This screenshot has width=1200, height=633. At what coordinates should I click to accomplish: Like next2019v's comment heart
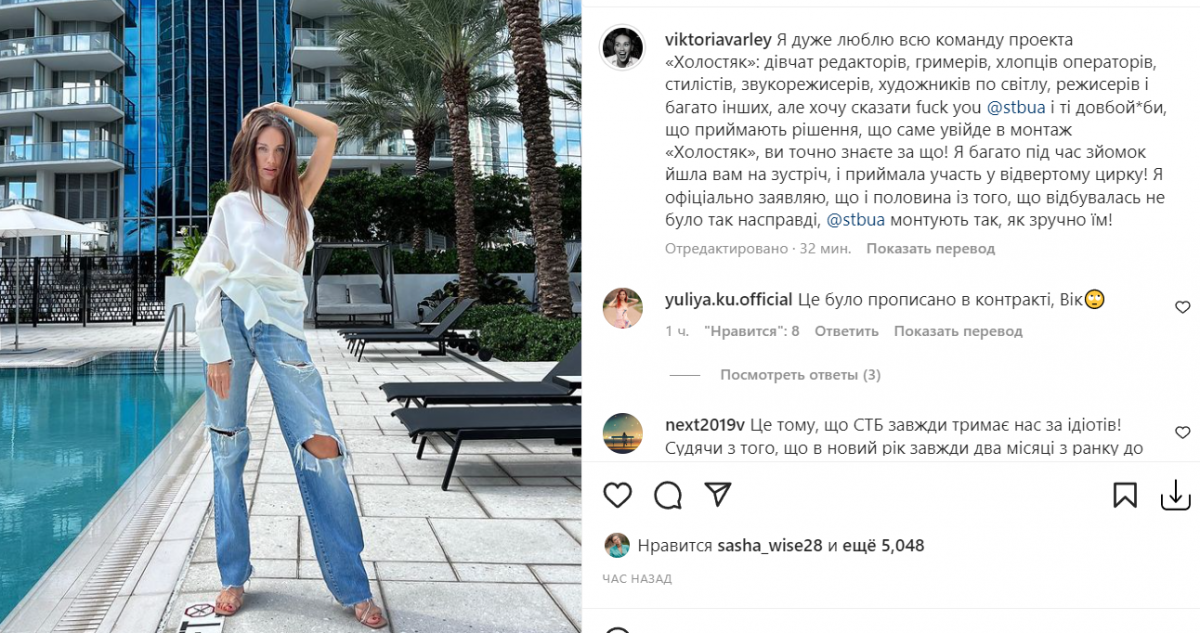tap(1182, 432)
